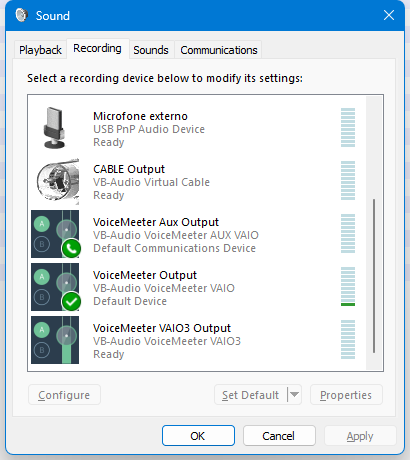The image size is (410, 460).
Task: Click the USB PnP Audio Device text
Action: [x=149, y=129]
